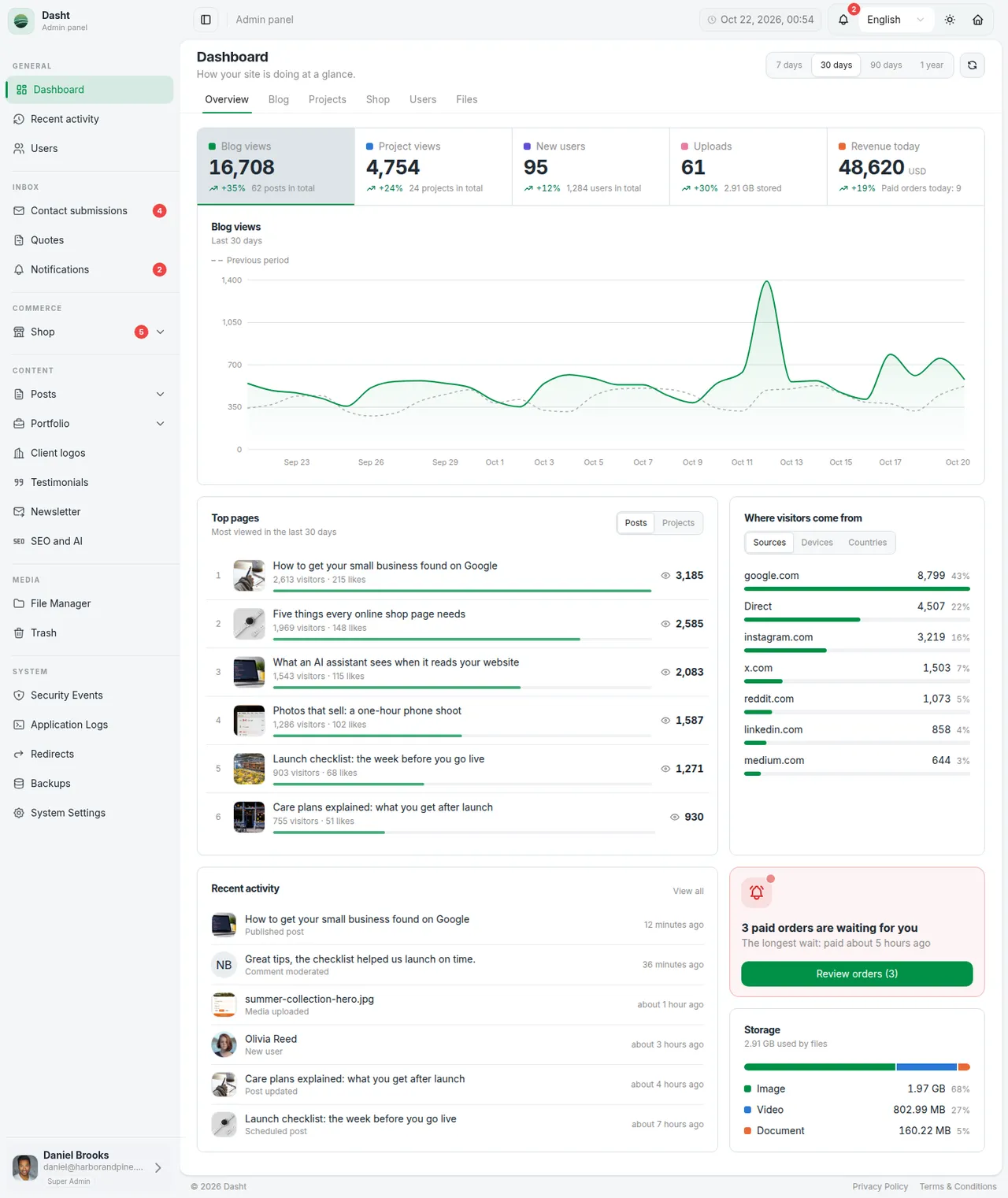
Task: Switch to the Files tab
Action: (467, 99)
